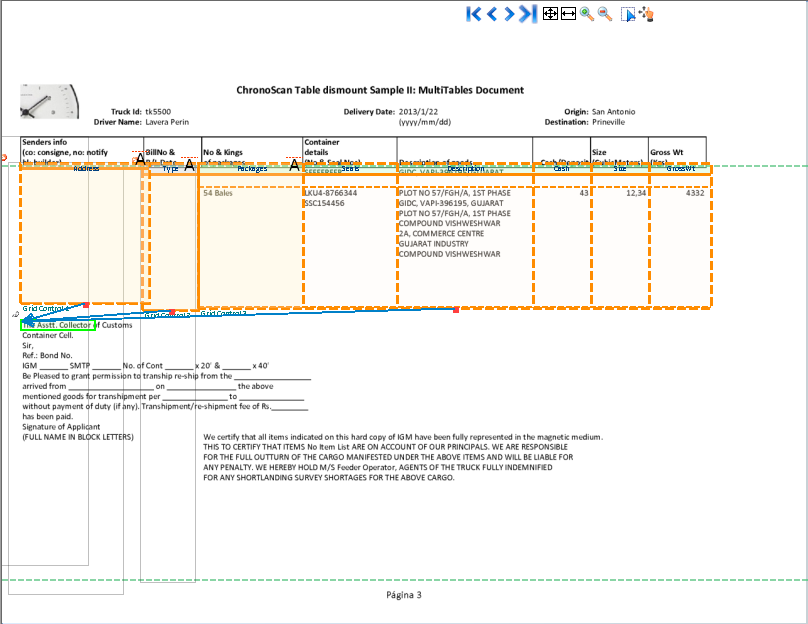Select the Packages column header

252,168
